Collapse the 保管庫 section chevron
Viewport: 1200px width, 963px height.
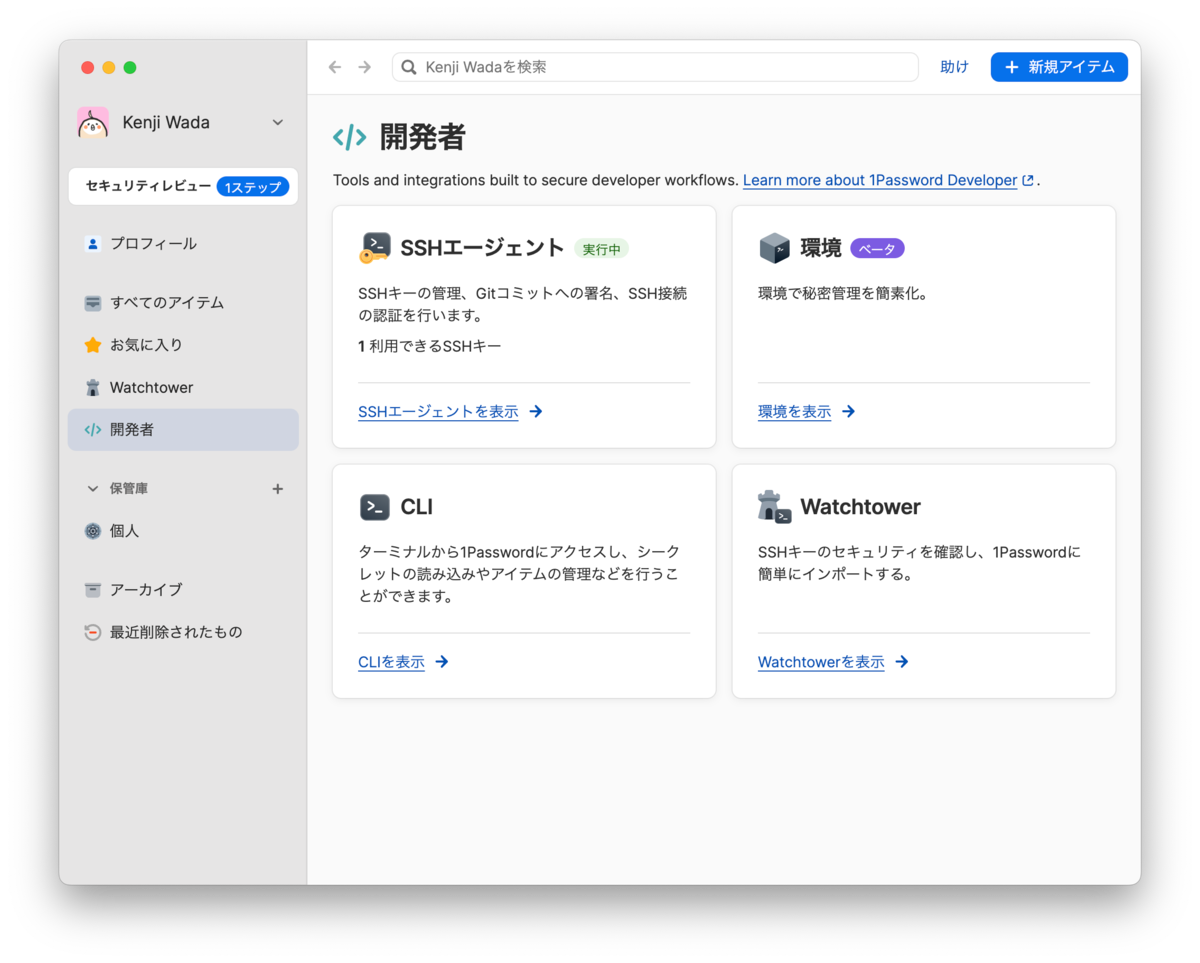(x=93, y=489)
